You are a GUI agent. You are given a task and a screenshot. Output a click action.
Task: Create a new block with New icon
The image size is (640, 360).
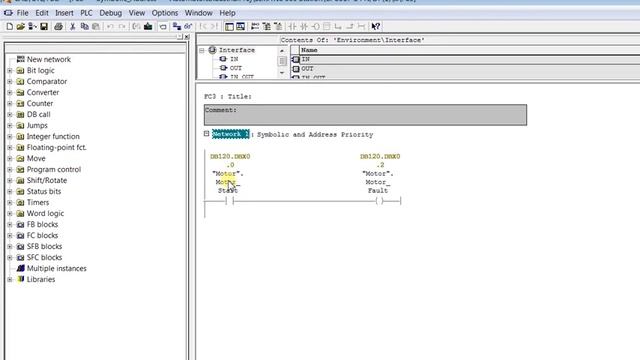tap(9, 27)
